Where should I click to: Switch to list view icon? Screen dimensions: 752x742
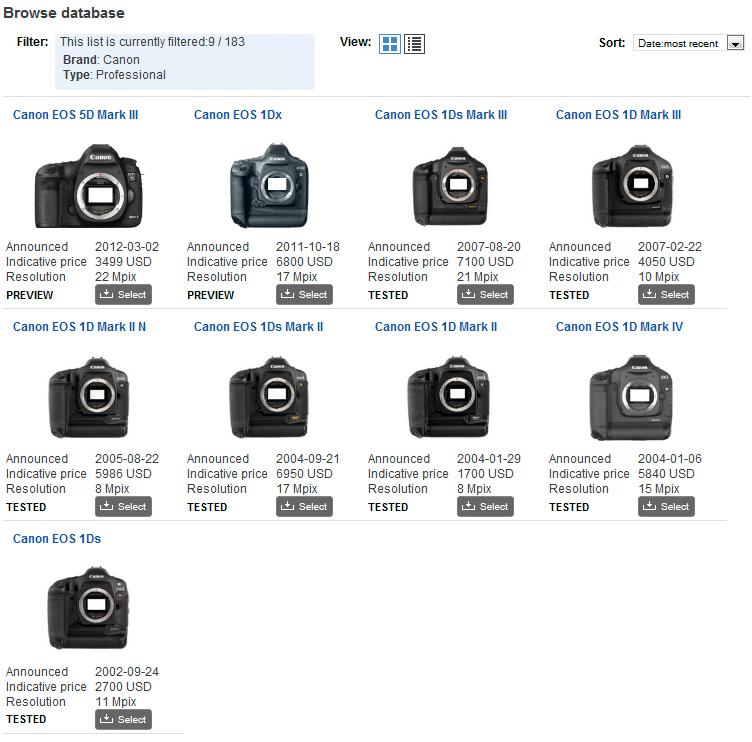click(414, 44)
